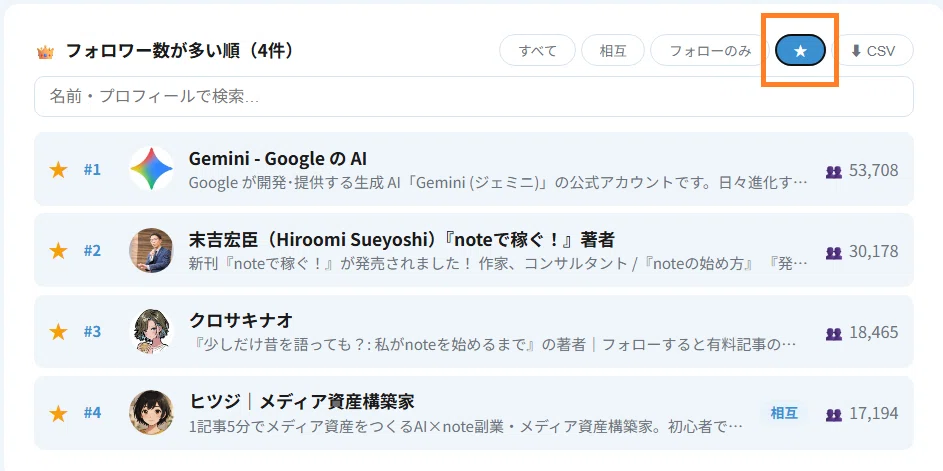Viewport: 943px width, 471px height.
Task: Click the followers icon beside 18,465
Action: (834, 334)
